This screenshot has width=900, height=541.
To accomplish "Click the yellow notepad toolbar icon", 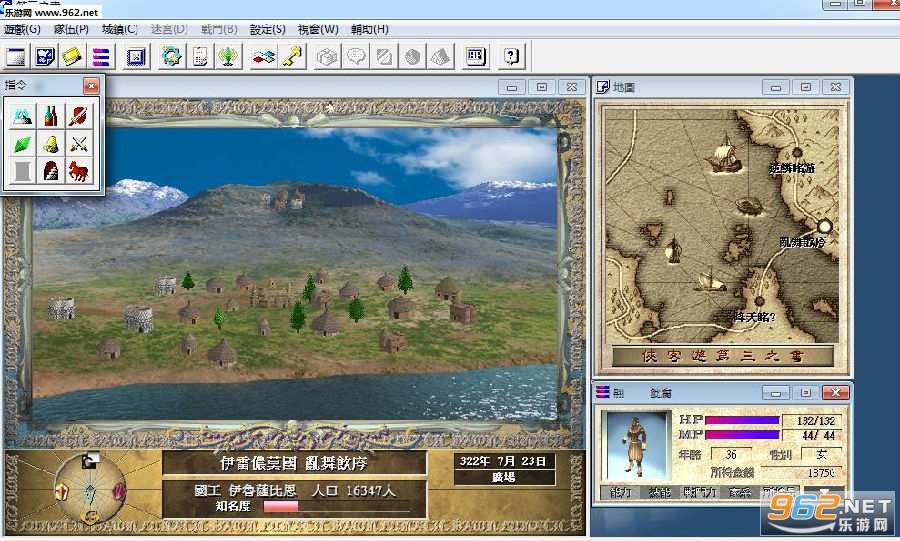I will pos(73,57).
